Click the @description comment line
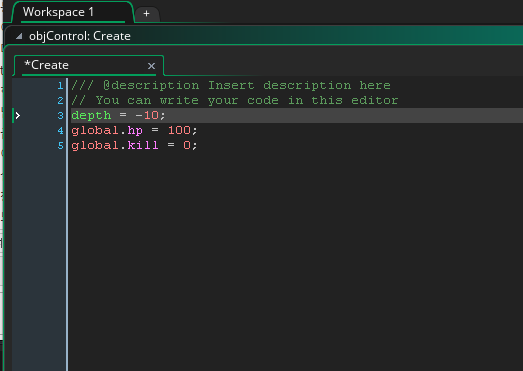This screenshot has width=523, height=371. (231, 86)
